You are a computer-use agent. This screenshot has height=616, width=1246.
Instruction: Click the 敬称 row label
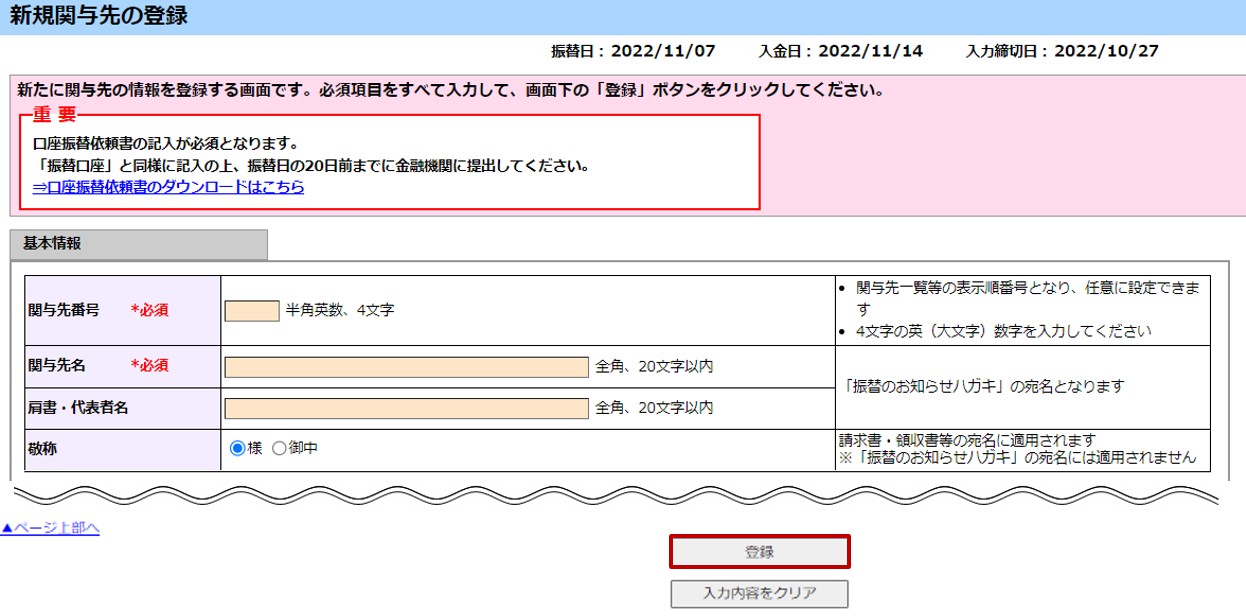click(43, 449)
